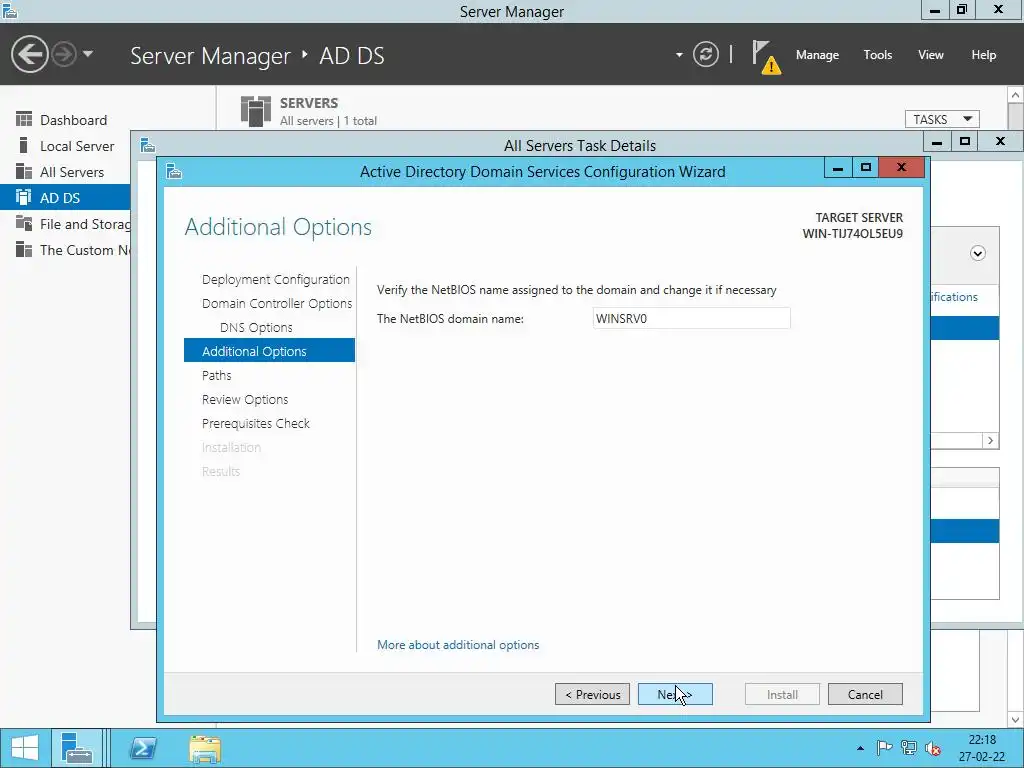Click the Previous button in wizard

(592, 694)
